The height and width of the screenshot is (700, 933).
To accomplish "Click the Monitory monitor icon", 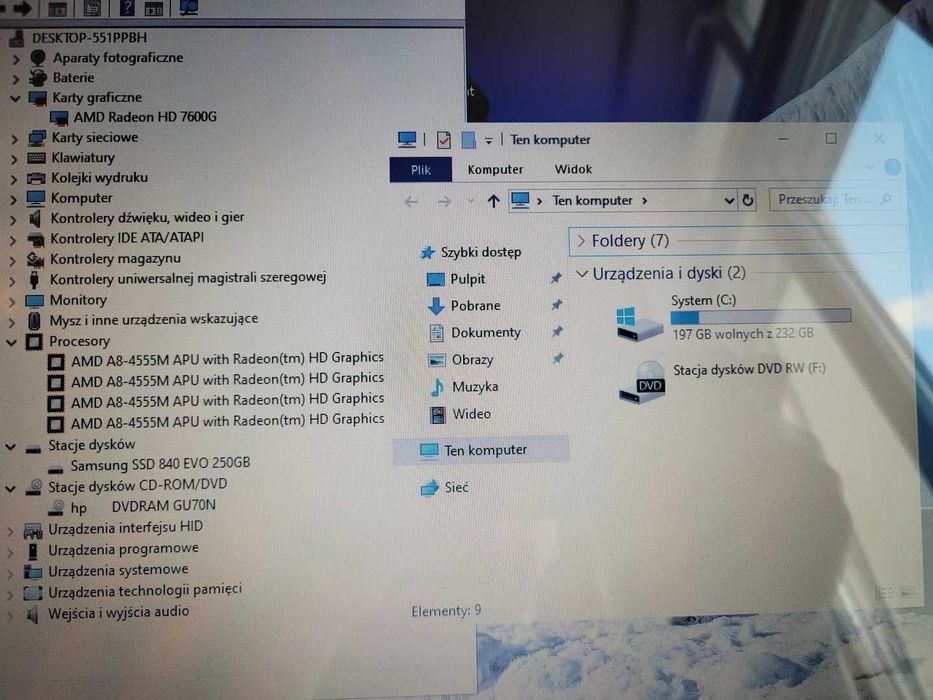I will tap(35, 301).
